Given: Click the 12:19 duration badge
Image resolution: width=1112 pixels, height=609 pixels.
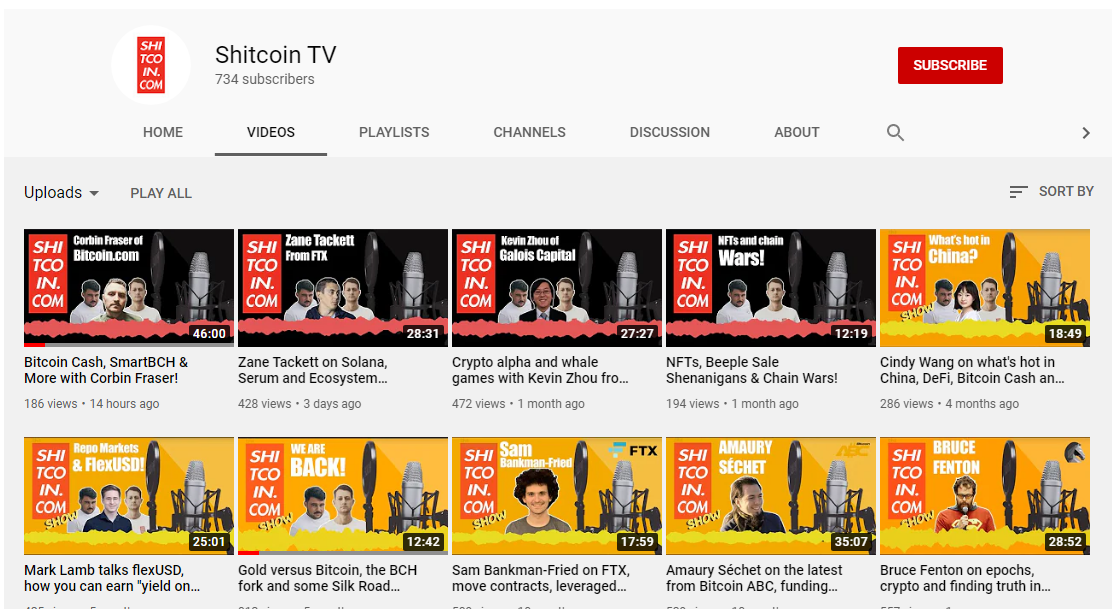Looking at the screenshot, I should click(x=851, y=333).
